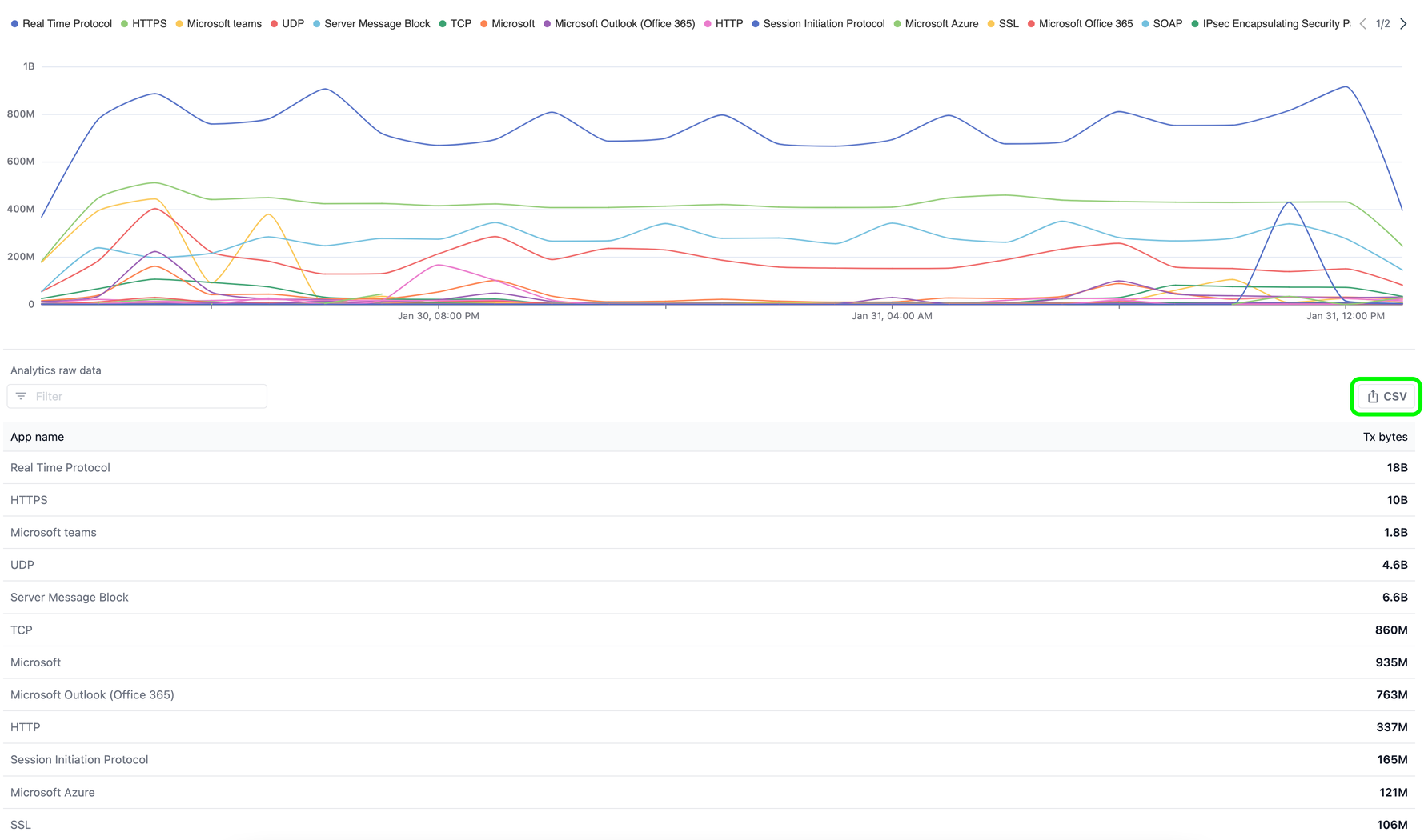Toggle Real Time Protocol legend series
Image resolution: width=1424 pixels, height=840 pixels.
[x=62, y=24]
